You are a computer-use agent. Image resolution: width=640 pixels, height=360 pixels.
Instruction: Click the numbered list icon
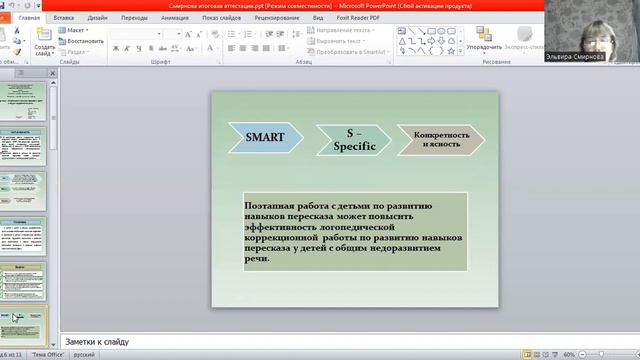(x=249, y=34)
